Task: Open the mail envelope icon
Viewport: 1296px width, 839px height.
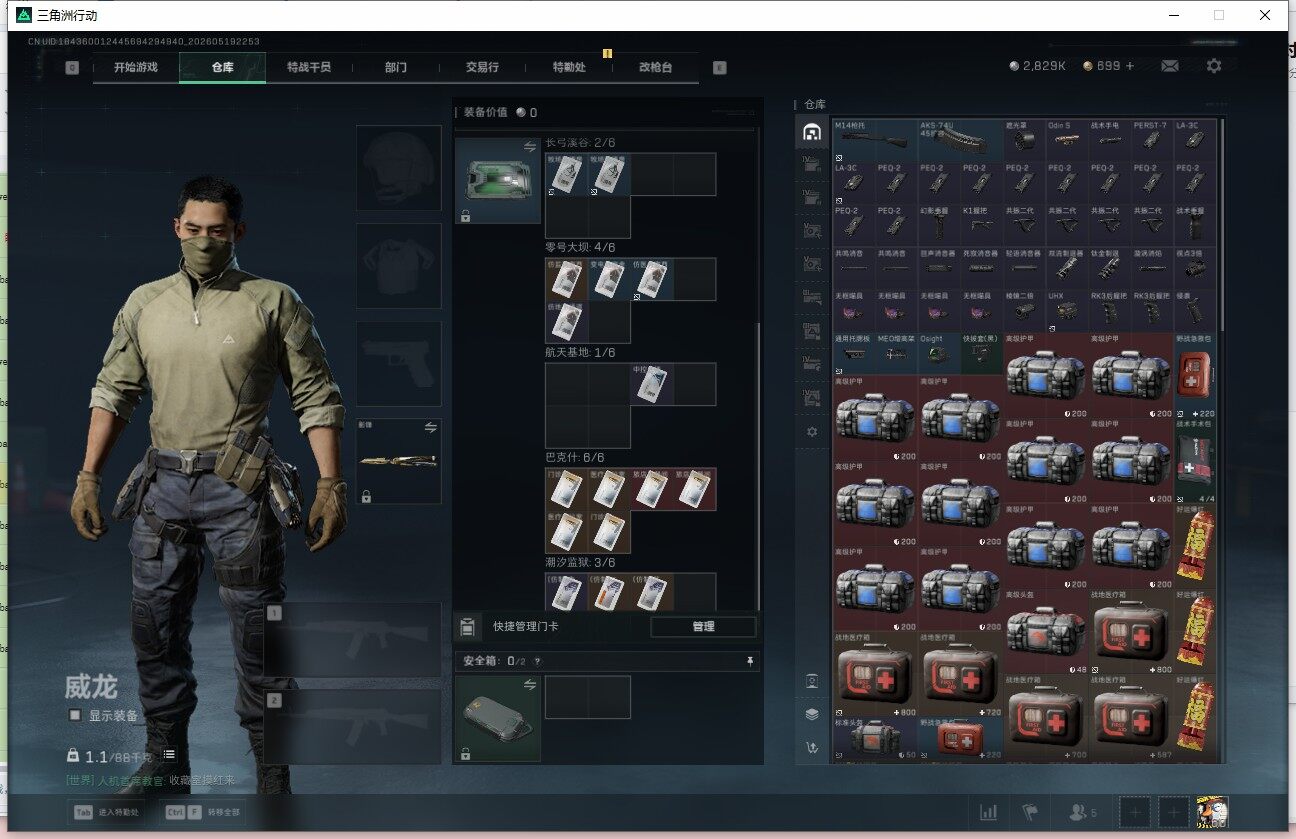Action: coord(1169,66)
